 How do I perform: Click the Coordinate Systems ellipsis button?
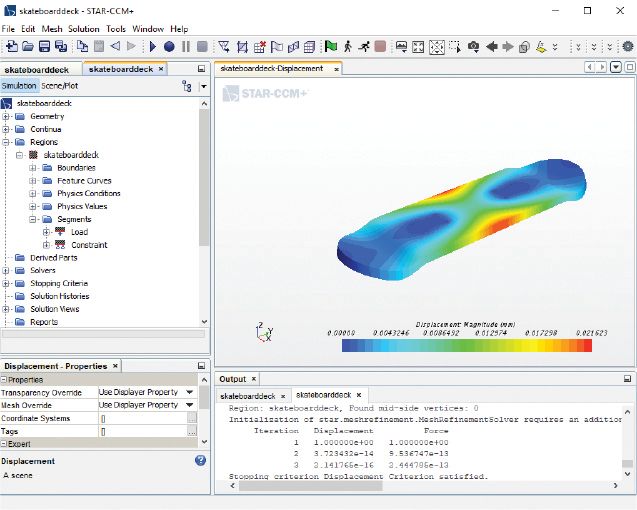click(192, 418)
